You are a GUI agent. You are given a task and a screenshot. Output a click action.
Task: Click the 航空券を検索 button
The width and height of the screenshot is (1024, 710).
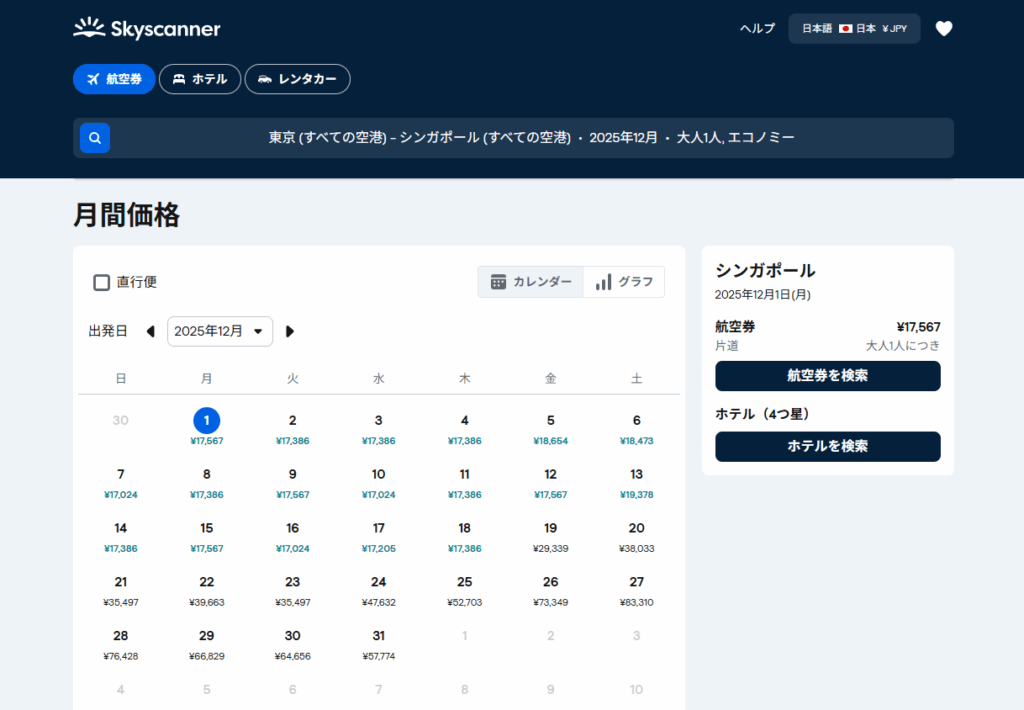click(827, 376)
